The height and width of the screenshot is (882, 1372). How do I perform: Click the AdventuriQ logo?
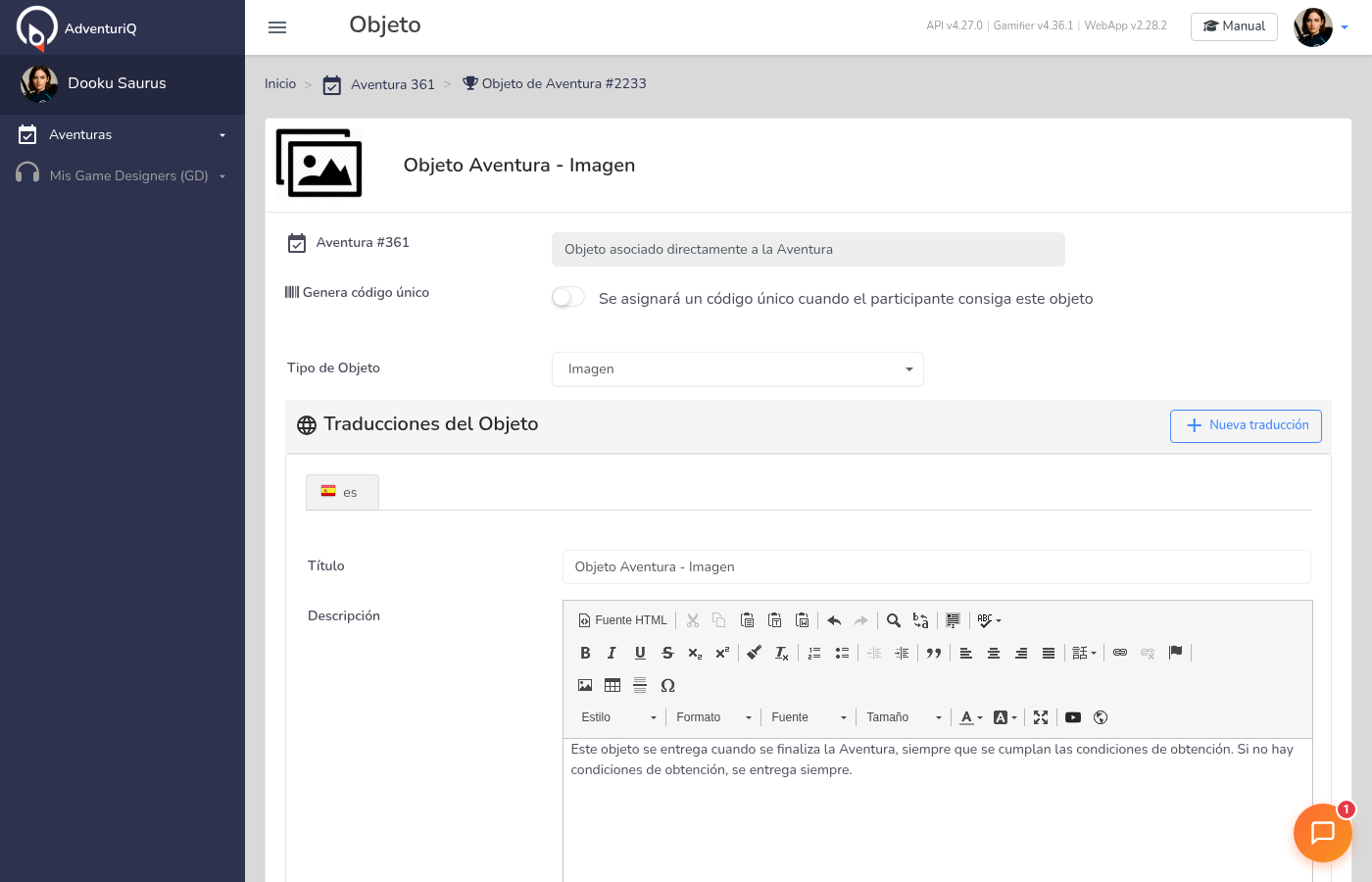pos(76,27)
